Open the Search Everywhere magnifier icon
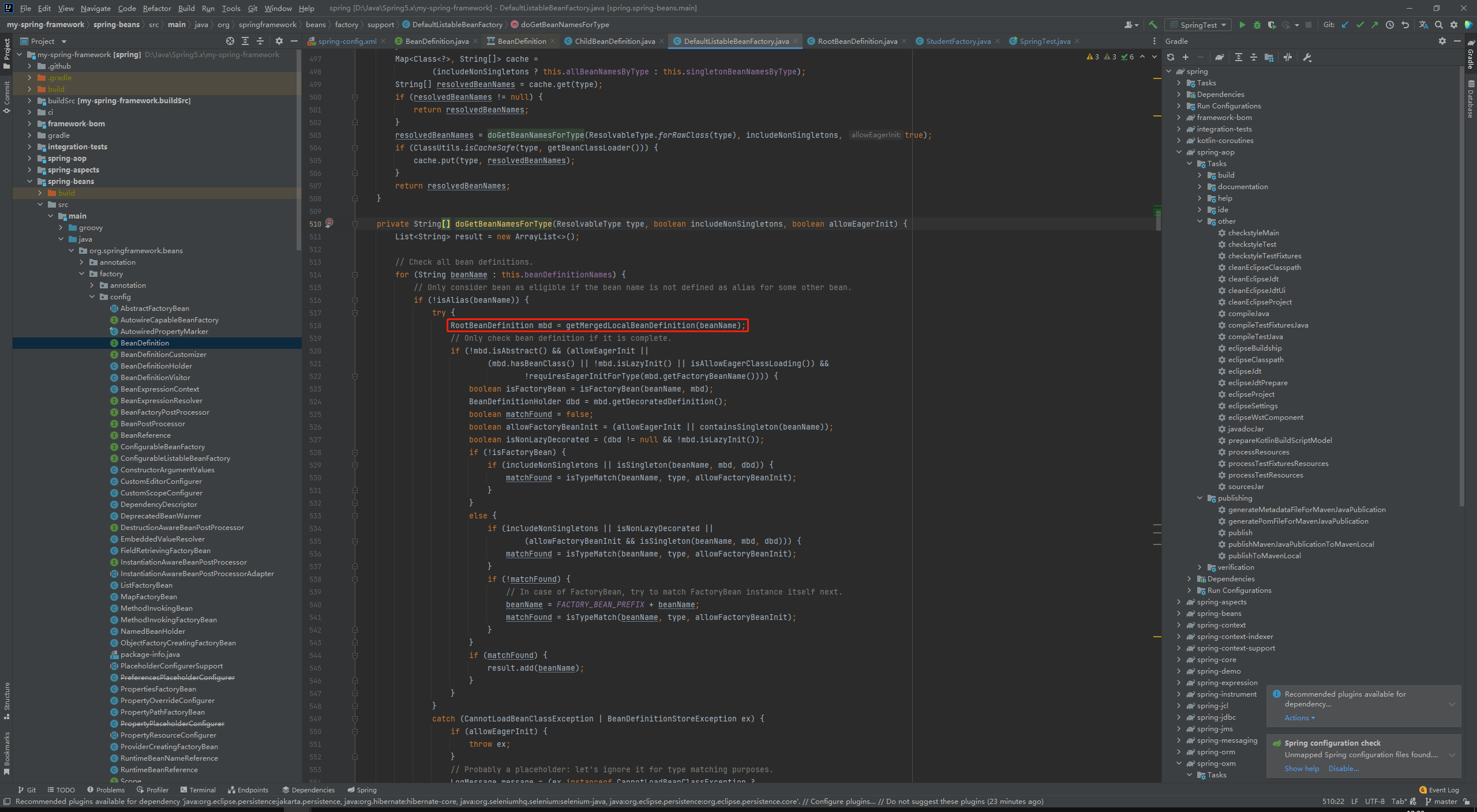The width and height of the screenshot is (1477, 812). [1439, 25]
